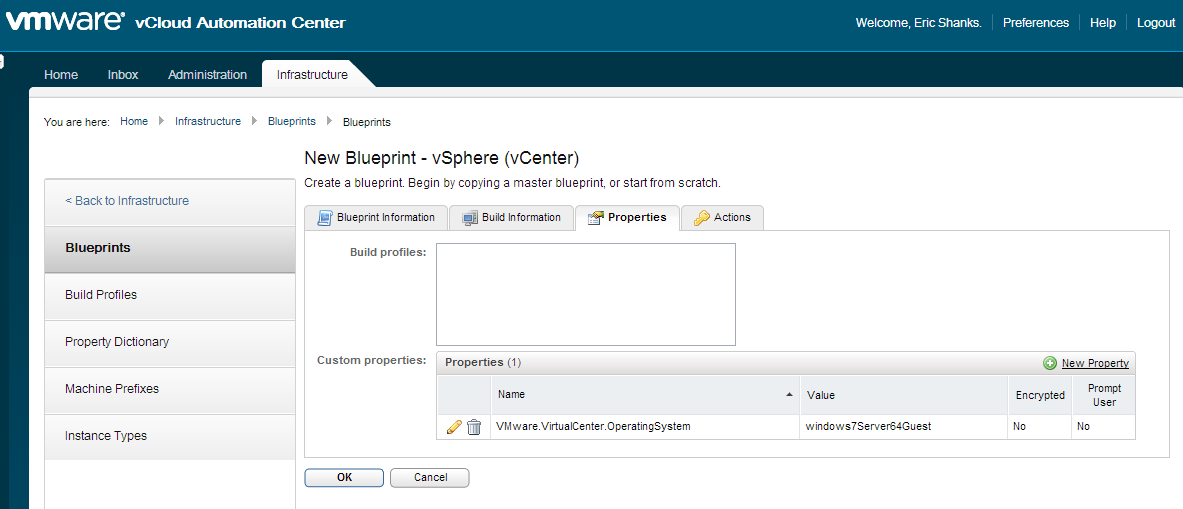This screenshot has height=509, width=1183.
Task: Select the Properties tab
Action: [x=627, y=217]
